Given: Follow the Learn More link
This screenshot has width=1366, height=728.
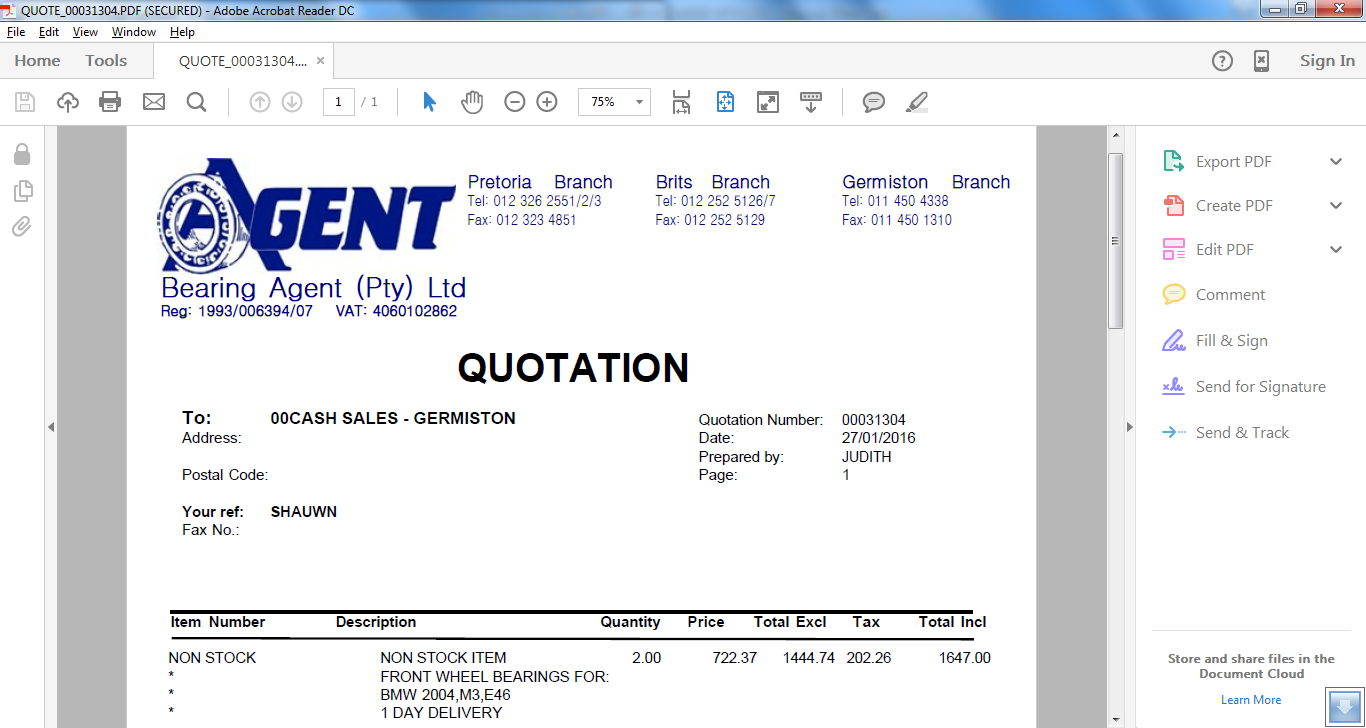Looking at the screenshot, I should coord(1250,700).
